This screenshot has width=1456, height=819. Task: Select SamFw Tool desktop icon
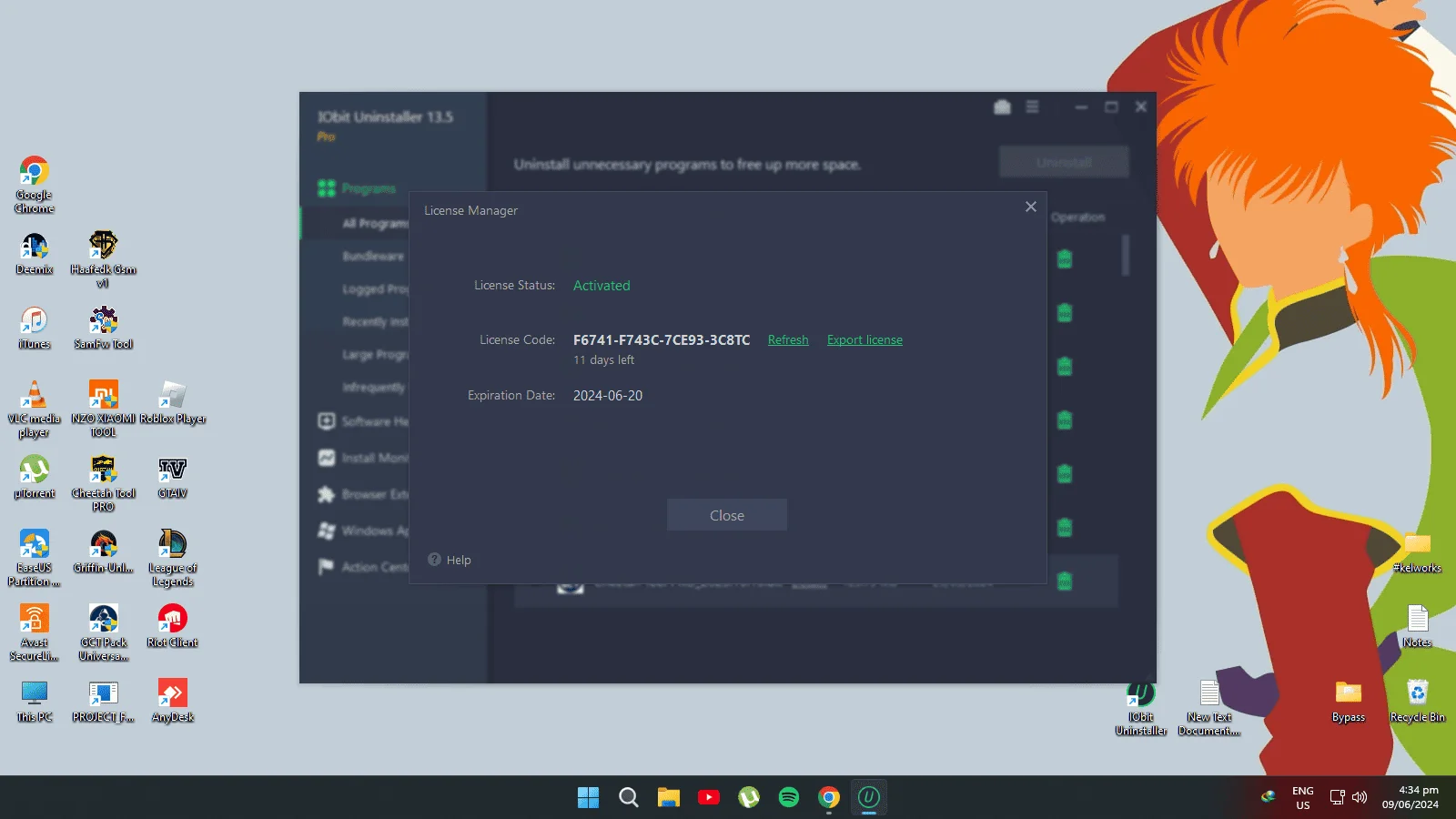click(x=103, y=328)
